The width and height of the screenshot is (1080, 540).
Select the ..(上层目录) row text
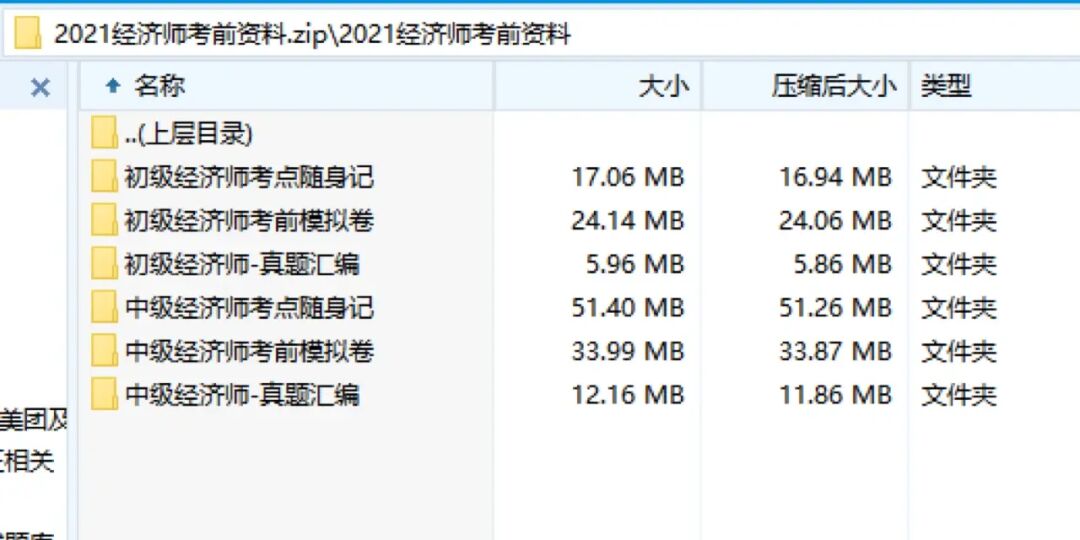(x=189, y=134)
